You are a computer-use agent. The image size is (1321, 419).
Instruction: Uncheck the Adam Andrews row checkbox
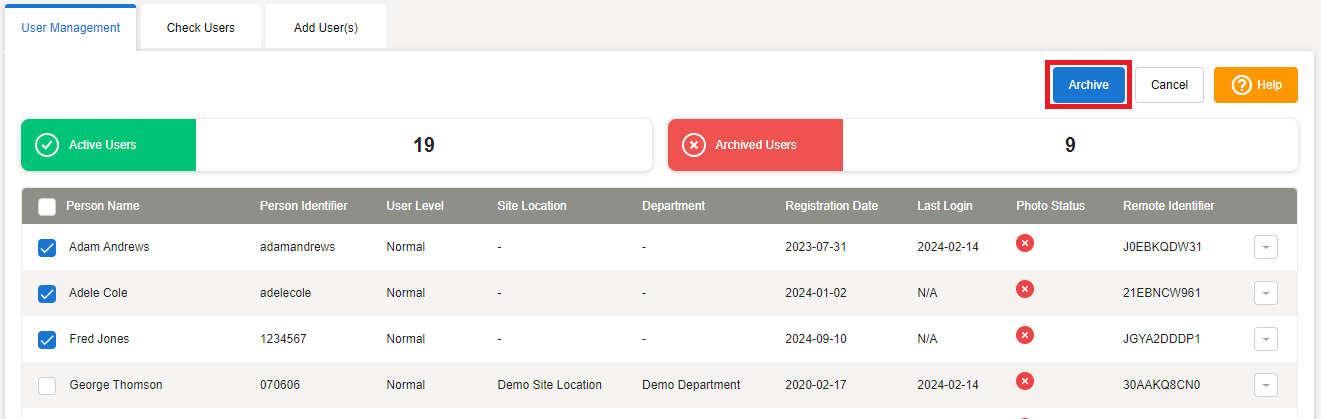point(47,248)
